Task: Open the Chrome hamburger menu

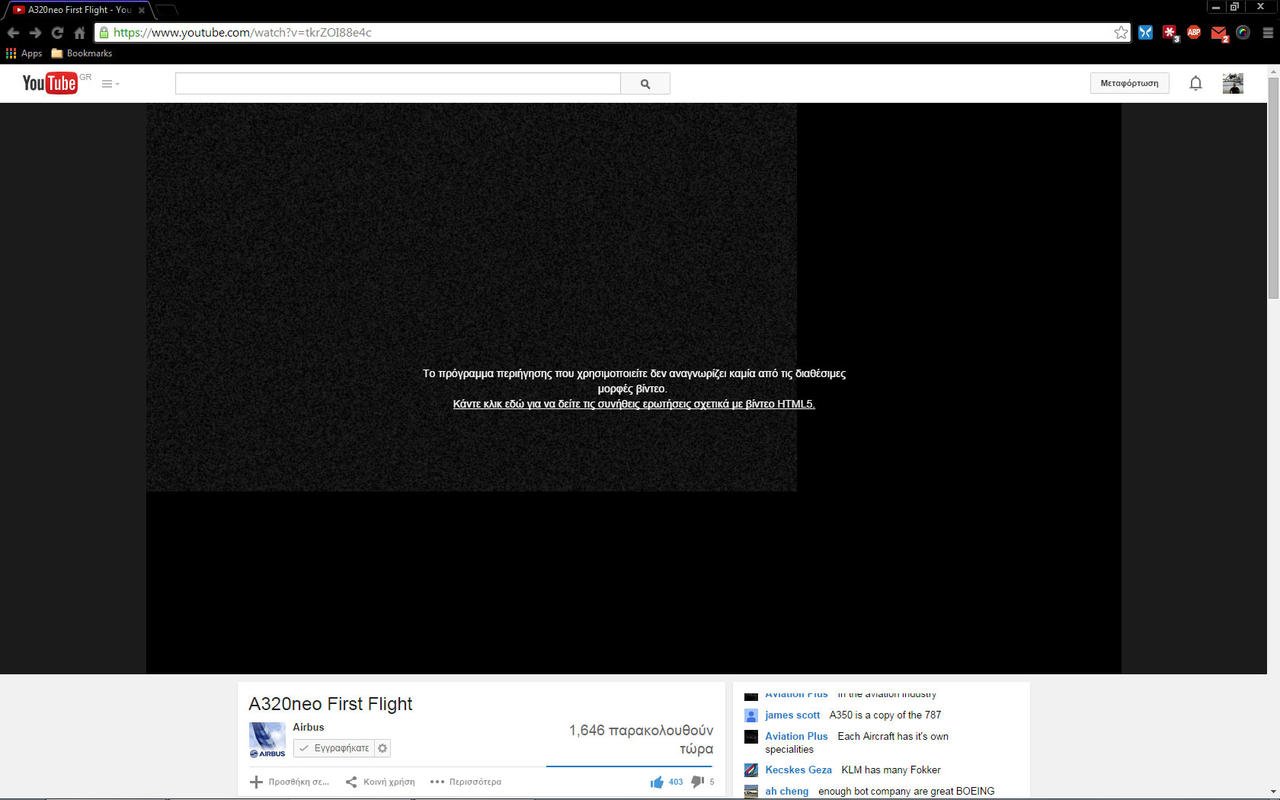Action: 1266,32
